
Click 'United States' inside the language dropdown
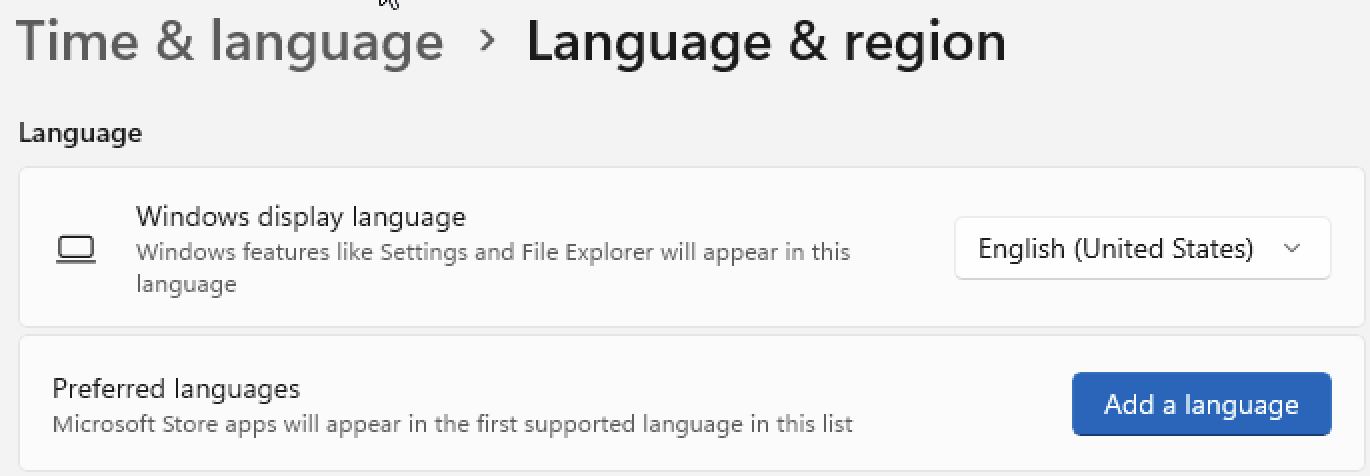click(x=1163, y=248)
